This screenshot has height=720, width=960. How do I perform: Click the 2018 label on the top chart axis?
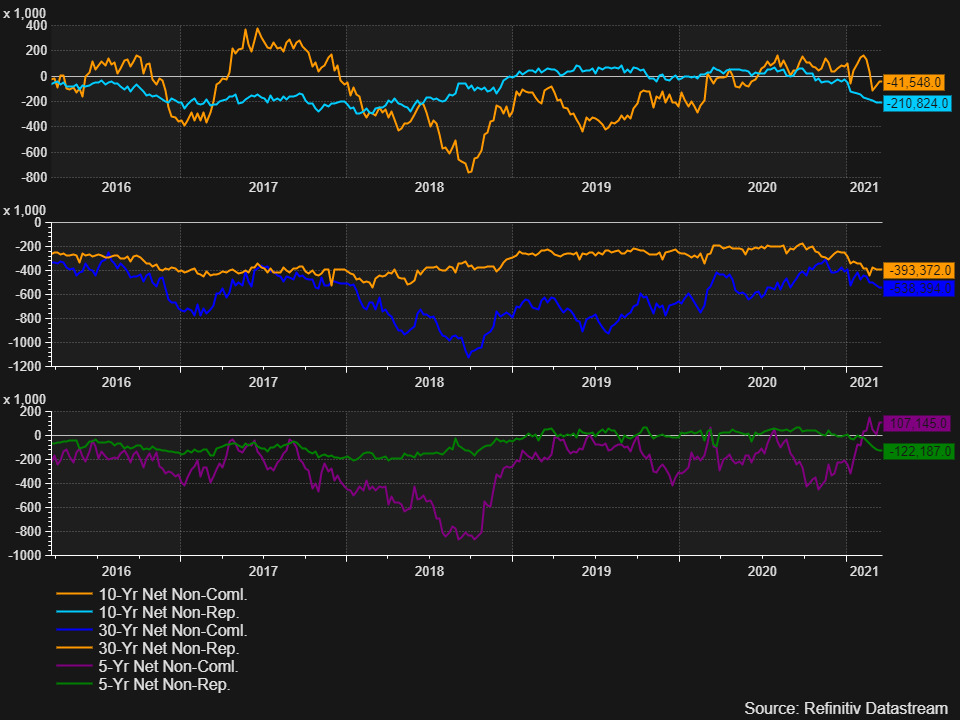coord(430,187)
